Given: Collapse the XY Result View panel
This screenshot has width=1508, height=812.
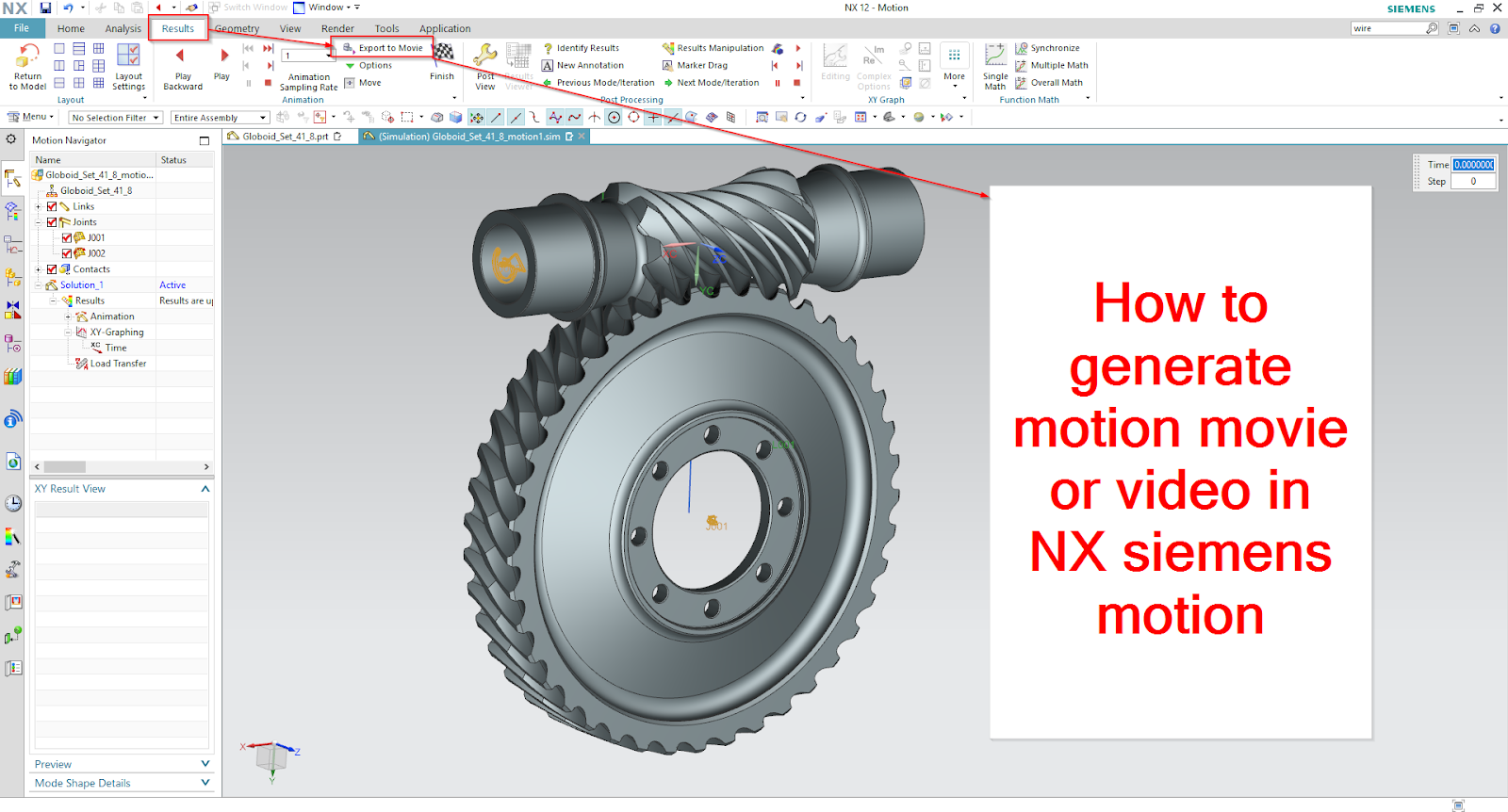Looking at the screenshot, I should 205,489.
